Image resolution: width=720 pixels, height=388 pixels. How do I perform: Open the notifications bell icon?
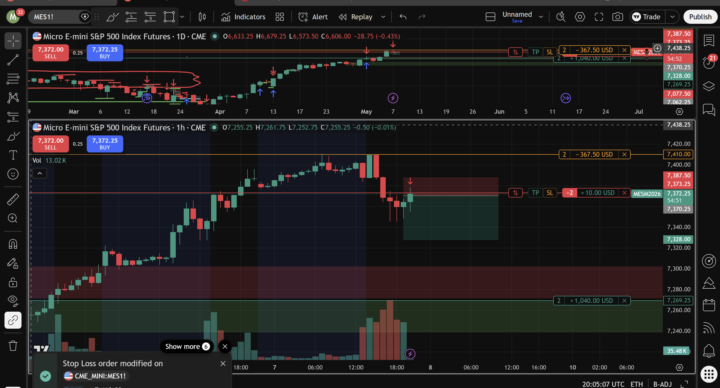709,351
